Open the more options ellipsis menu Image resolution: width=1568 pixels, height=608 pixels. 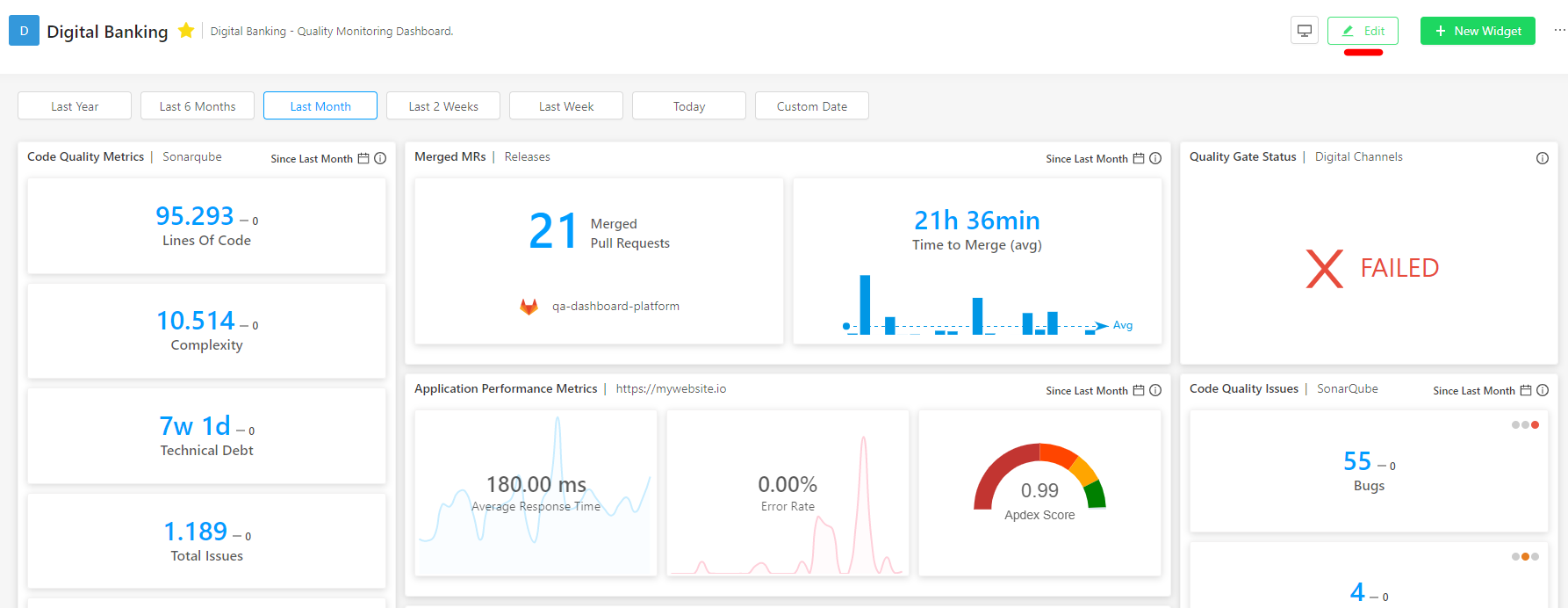coord(1559,30)
